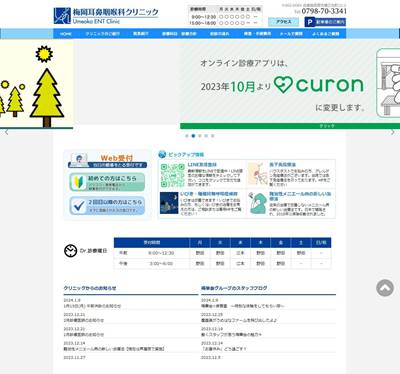This screenshot has height=374, width=400.
Task: Open the HOME menu item
Action: point(66,34)
